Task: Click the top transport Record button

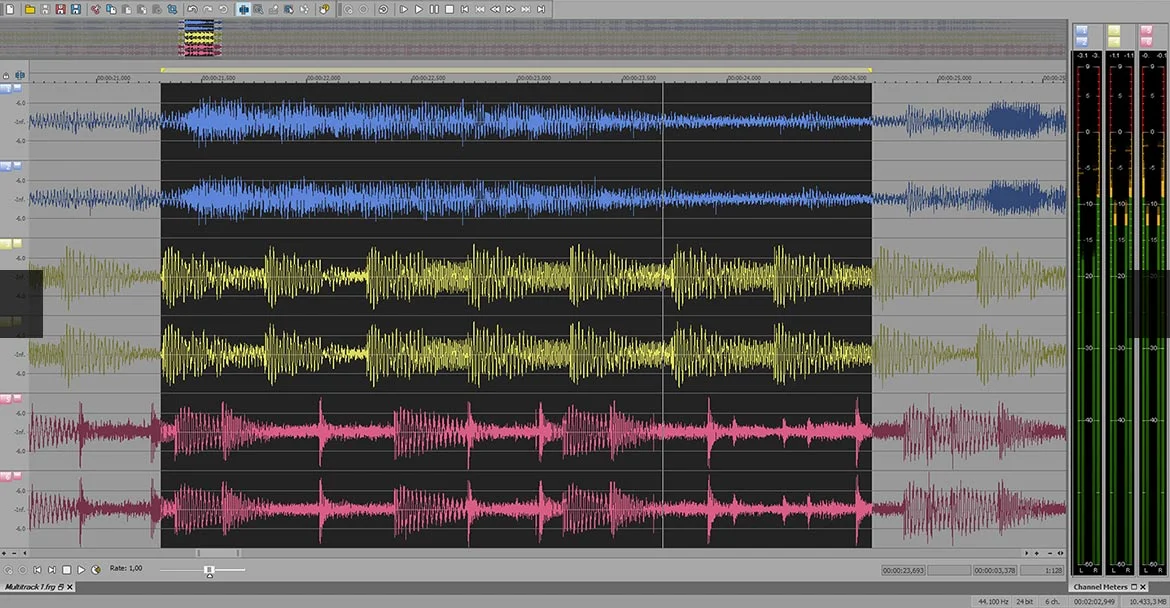Action: pos(363,10)
